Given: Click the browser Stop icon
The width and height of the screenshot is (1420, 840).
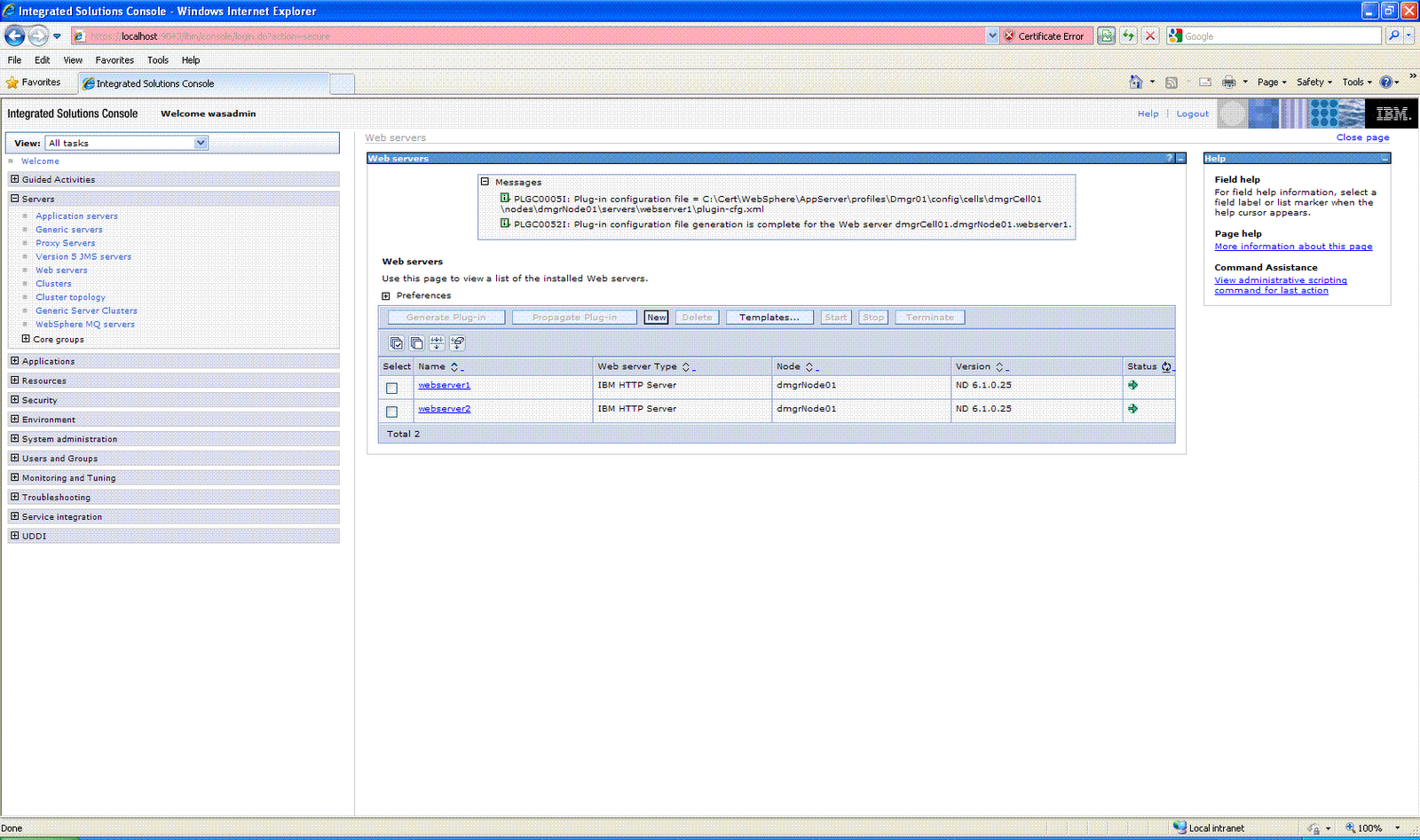Looking at the screenshot, I should [1150, 35].
